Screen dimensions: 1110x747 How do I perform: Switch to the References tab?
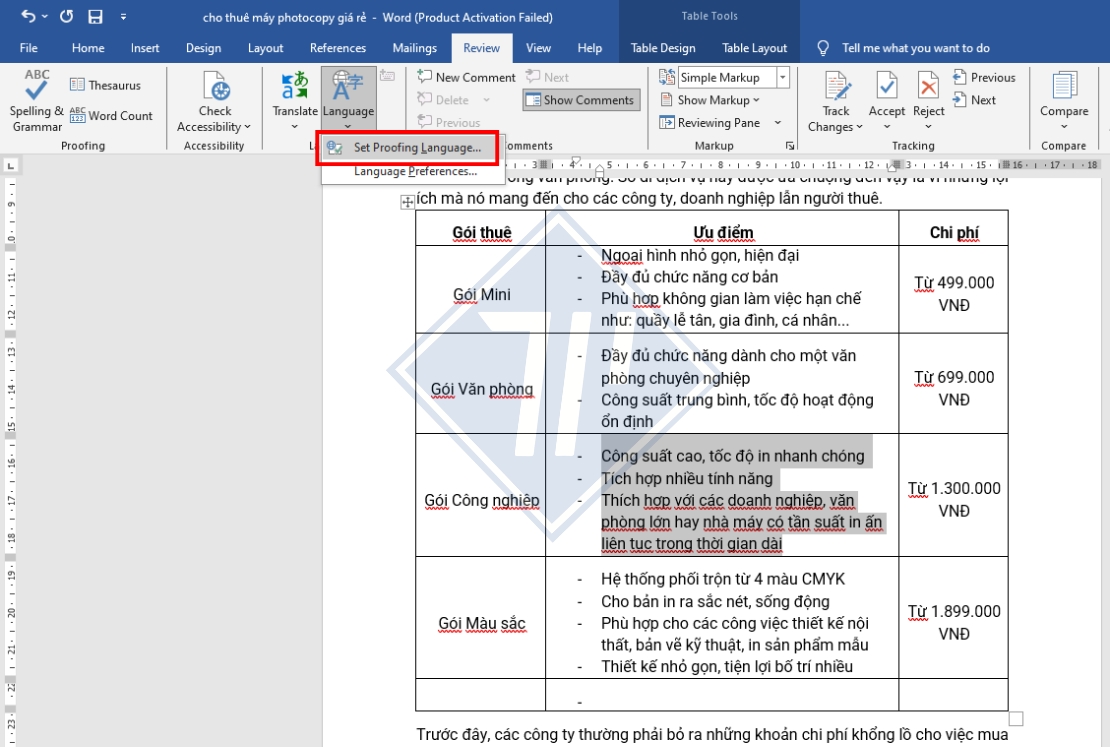tap(338, 47)
